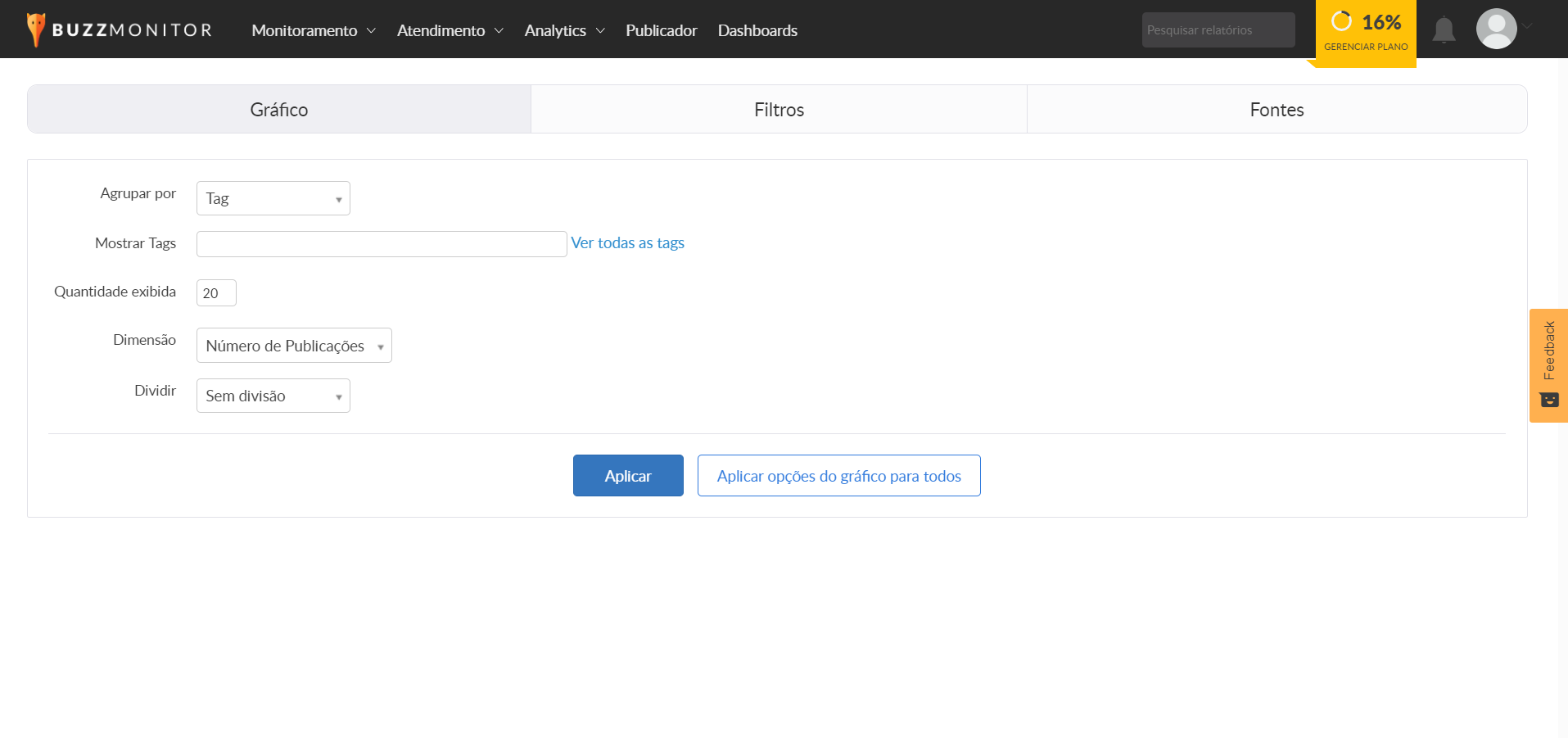
Task: Open the notifications bell
Action: coord(1444,30)
